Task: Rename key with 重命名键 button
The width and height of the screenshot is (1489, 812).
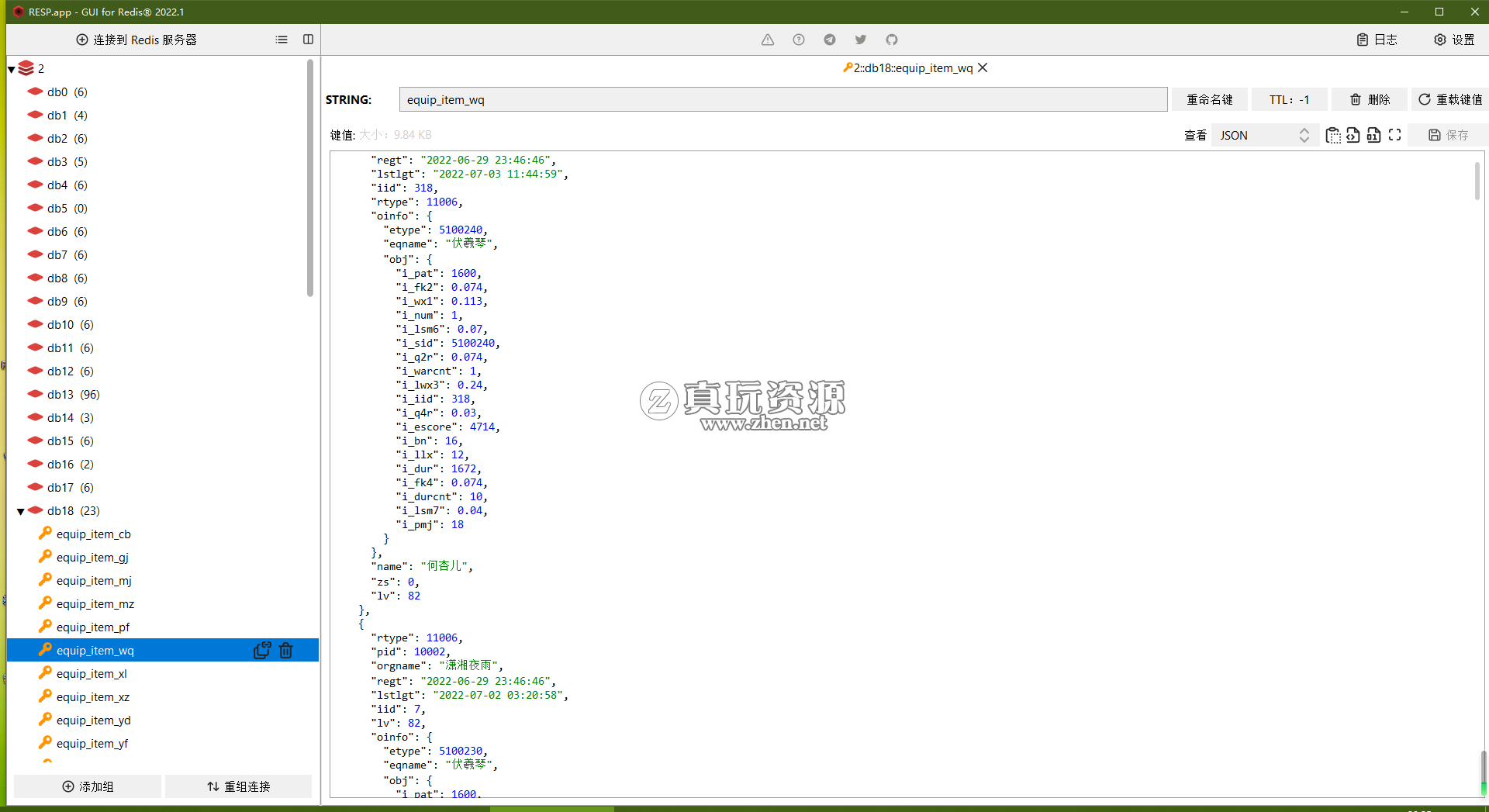Action: 1210,99
